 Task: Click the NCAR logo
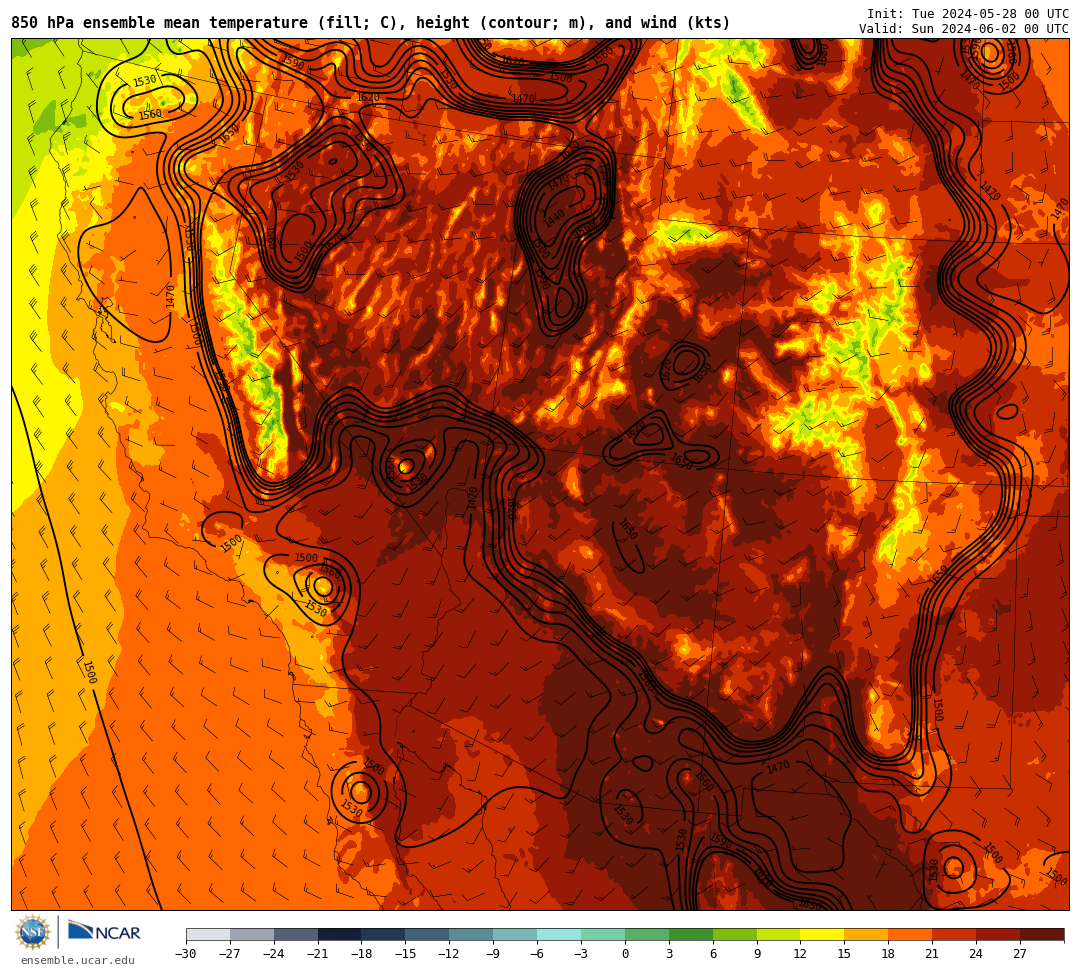[x=104, y=932]
